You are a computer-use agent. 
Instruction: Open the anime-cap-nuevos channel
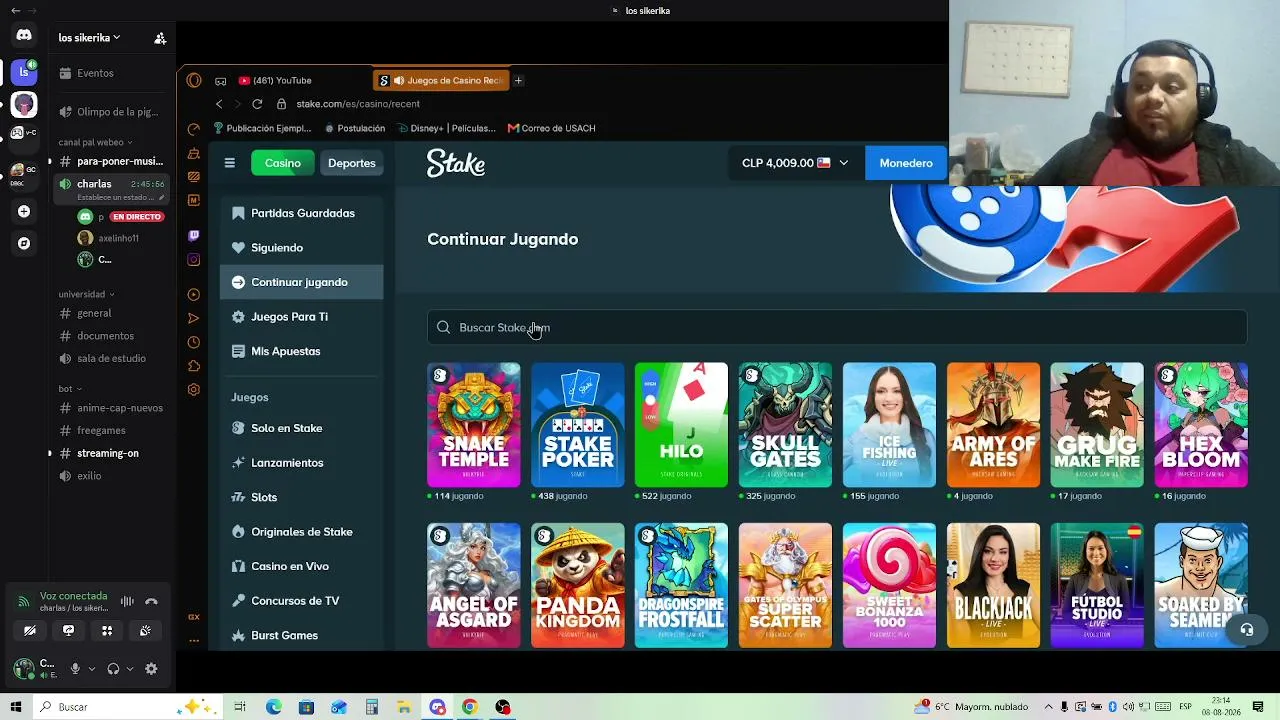110,408
